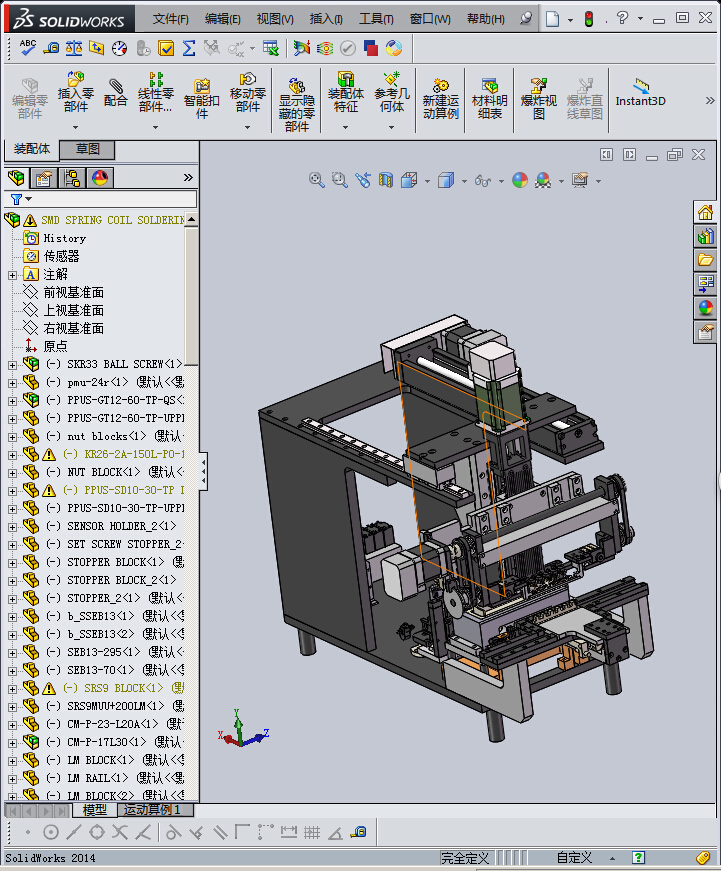Click 自定义 unit system status
Screen dimensions: 721x871
574,858
